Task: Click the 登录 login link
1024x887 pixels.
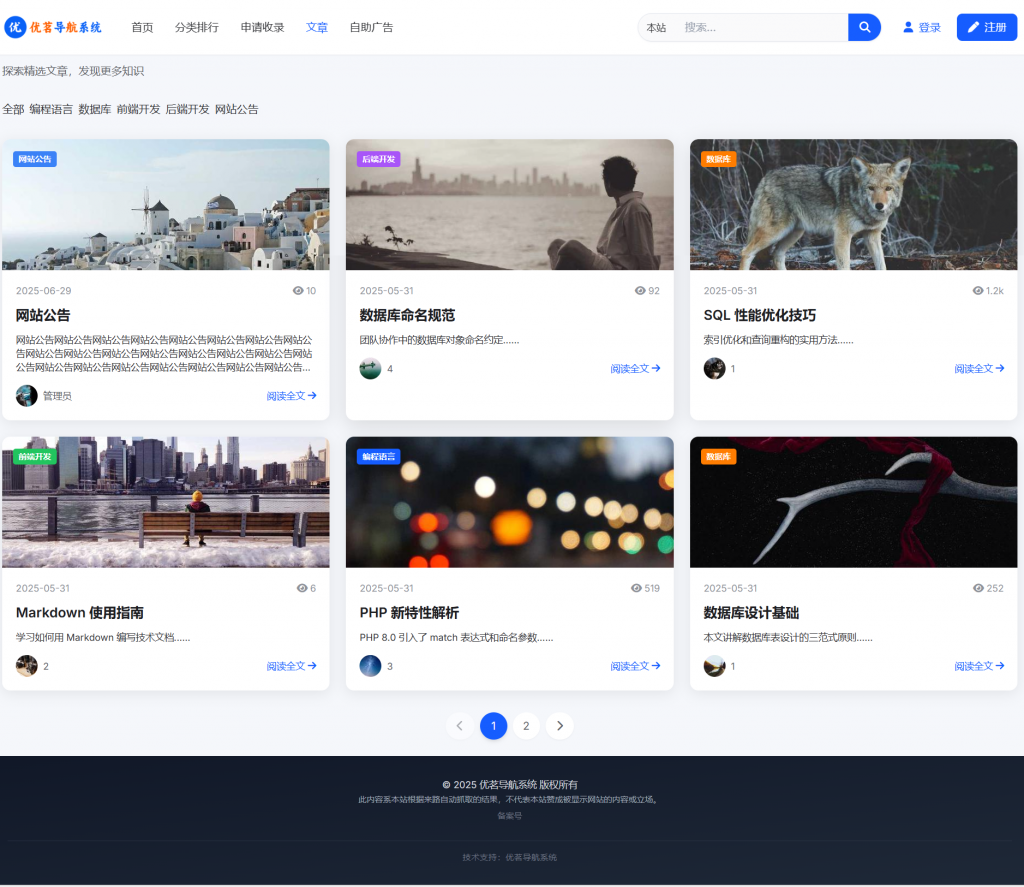Action: 921,28
